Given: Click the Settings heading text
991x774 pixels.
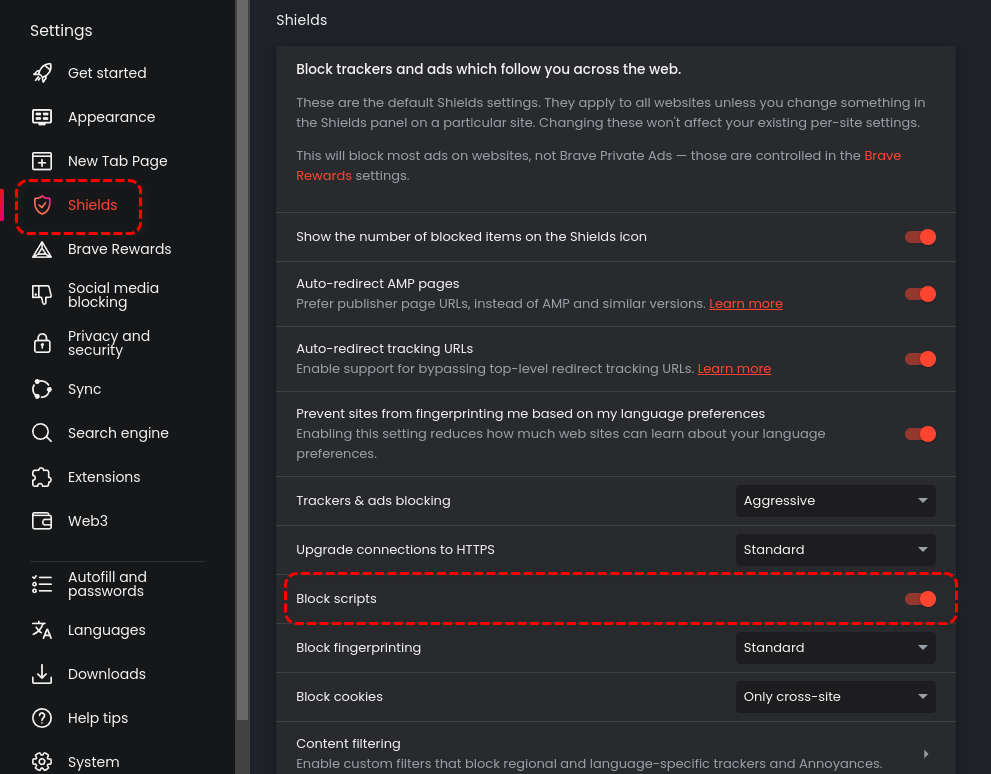Looking at the screenshot, I should coord(61,30).
